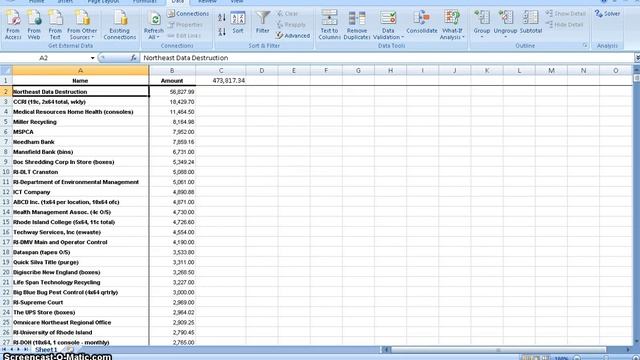Open Data Validation dropdown
Image resolution: width=640 pixels, height=360 pixels.
(x=388, y=24)
